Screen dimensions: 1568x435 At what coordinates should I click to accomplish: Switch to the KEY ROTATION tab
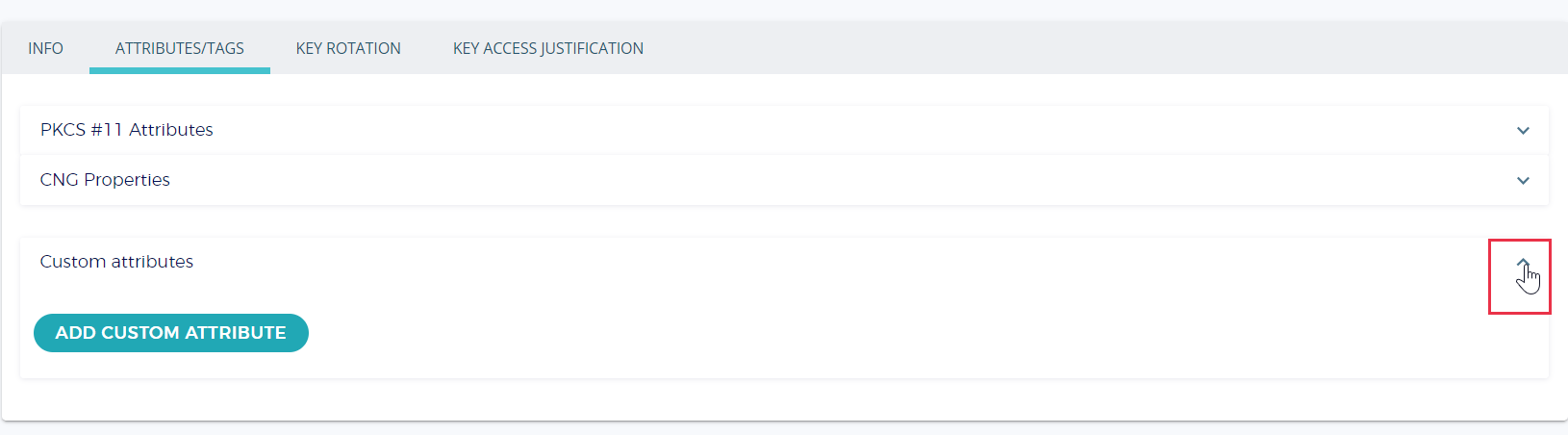click(x=348, y=48)
